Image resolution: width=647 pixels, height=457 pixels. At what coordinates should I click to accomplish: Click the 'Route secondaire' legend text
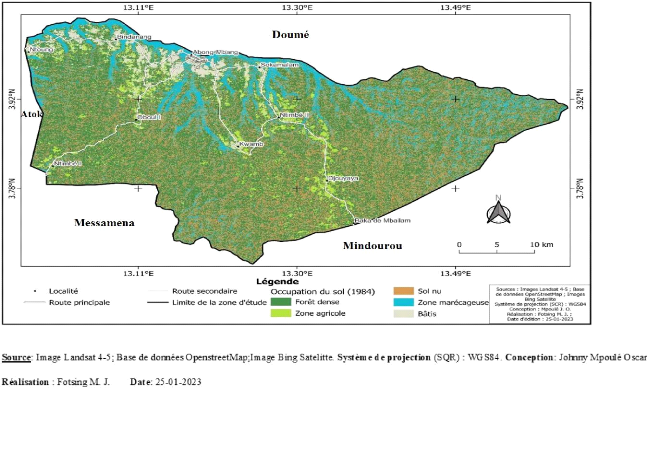click(205, 291)
